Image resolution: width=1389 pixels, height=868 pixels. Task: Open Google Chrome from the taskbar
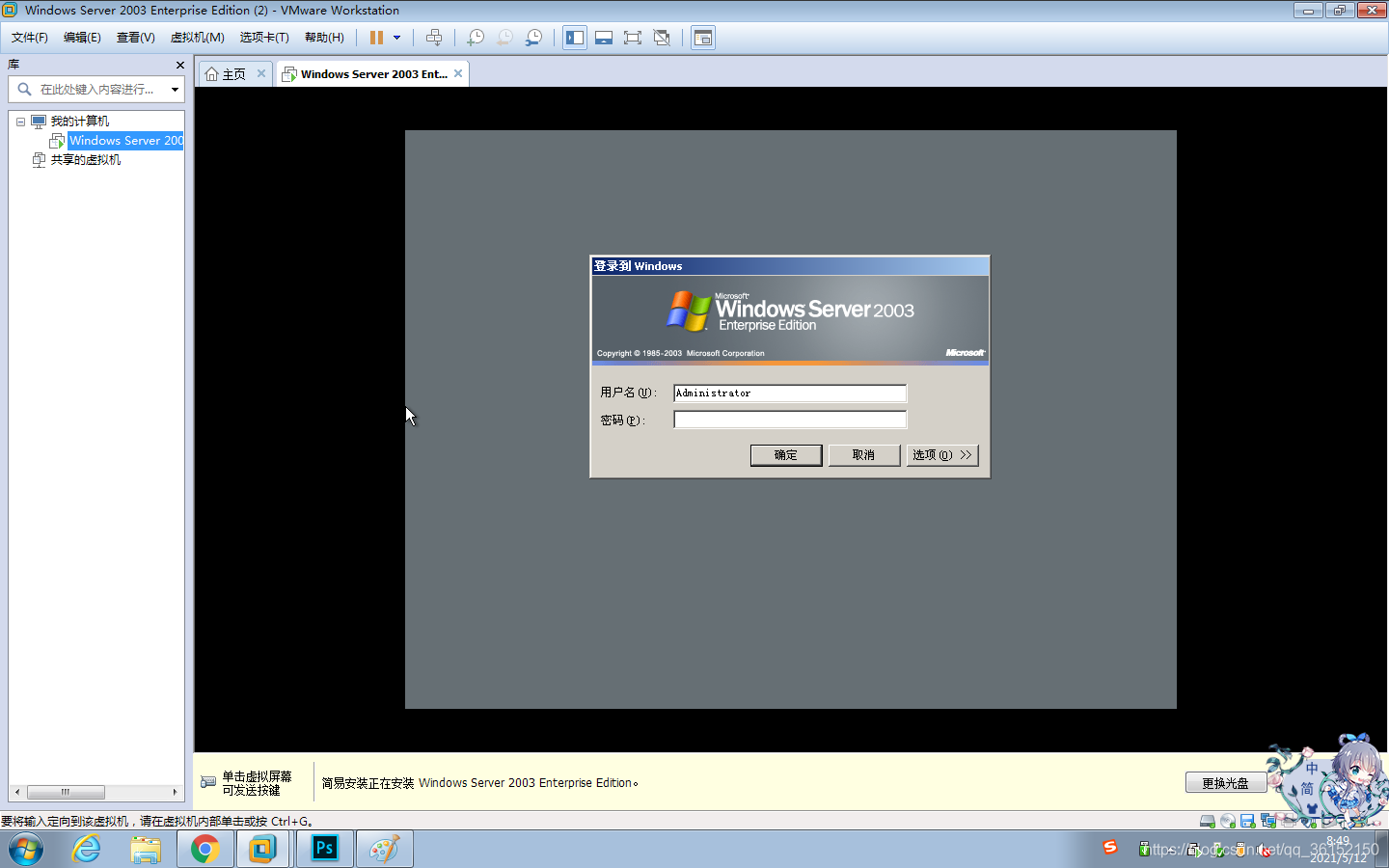(204, 850)
